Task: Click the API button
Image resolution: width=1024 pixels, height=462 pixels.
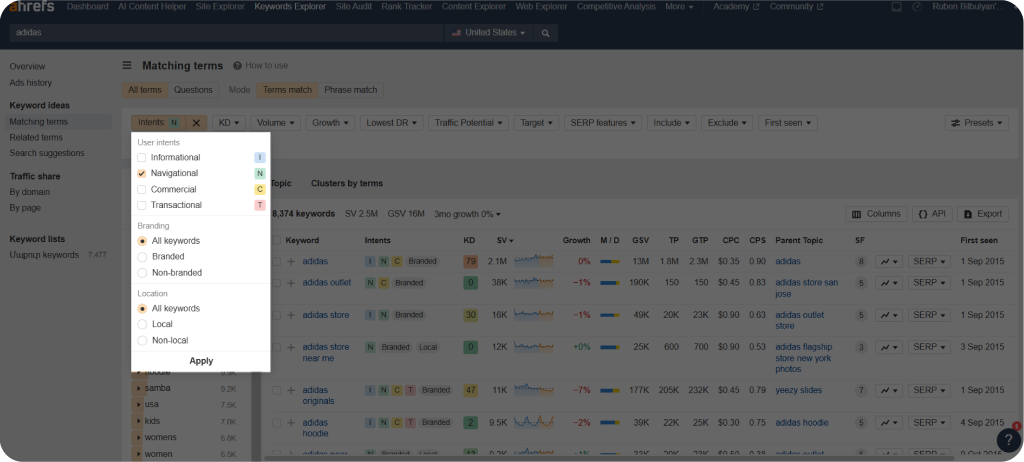Action: [933, 214]
